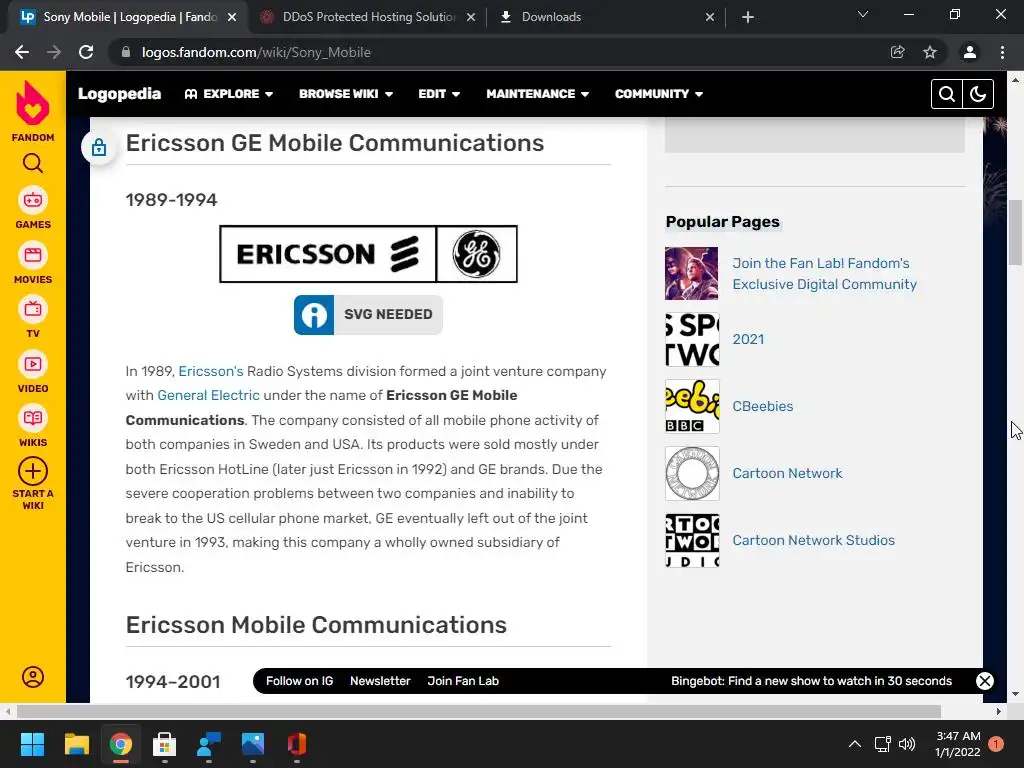The height and width of the screenshot is (768, 1024).
Task: Open File Explorer from taskbar
Action: pyautogui.click(x=76, y=744)
